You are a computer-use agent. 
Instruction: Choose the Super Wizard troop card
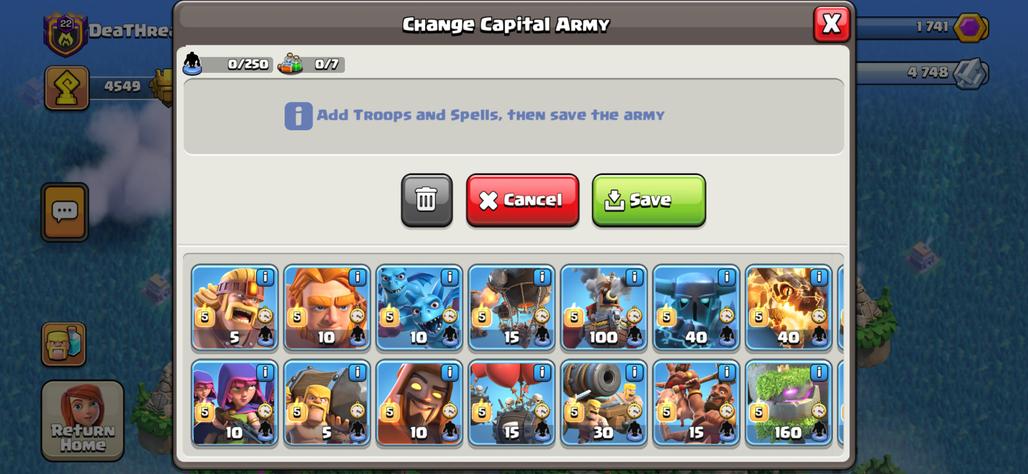pos(420,403)
